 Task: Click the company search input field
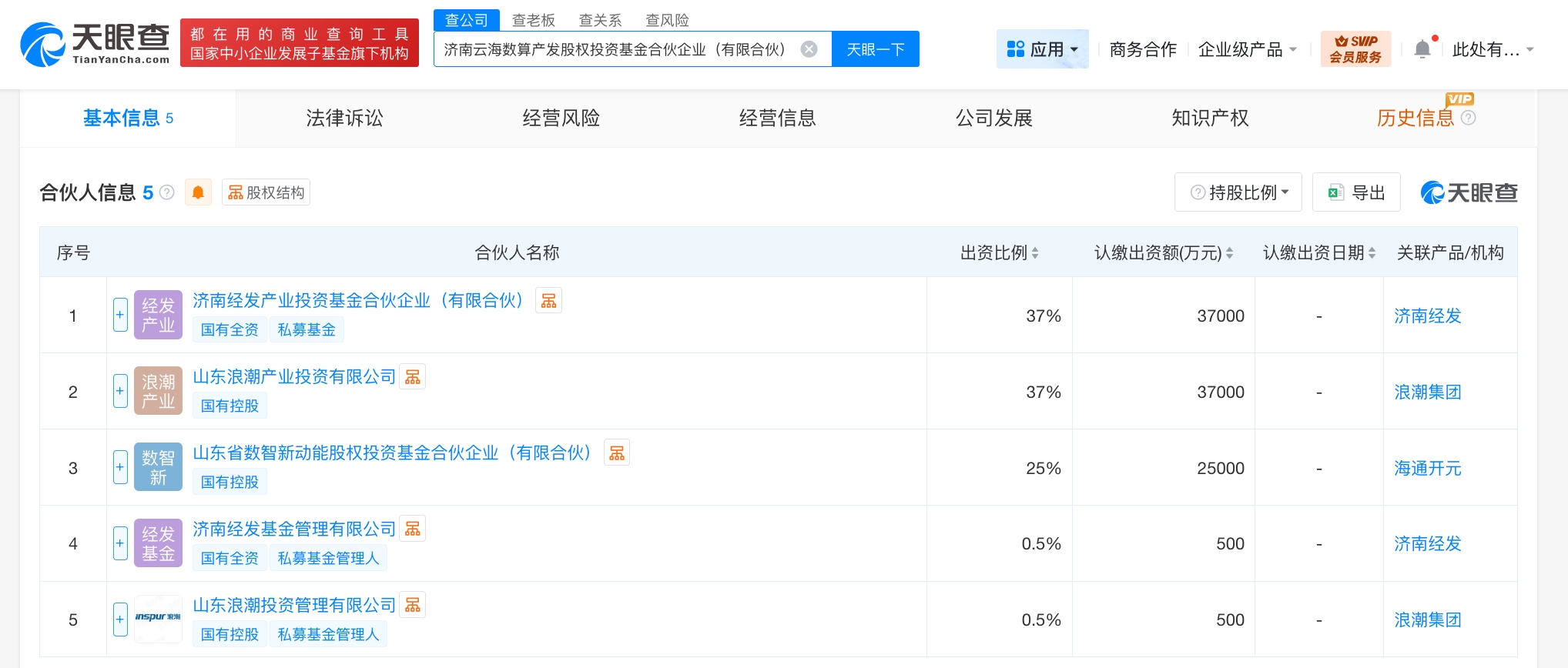[x=616, y=49]
